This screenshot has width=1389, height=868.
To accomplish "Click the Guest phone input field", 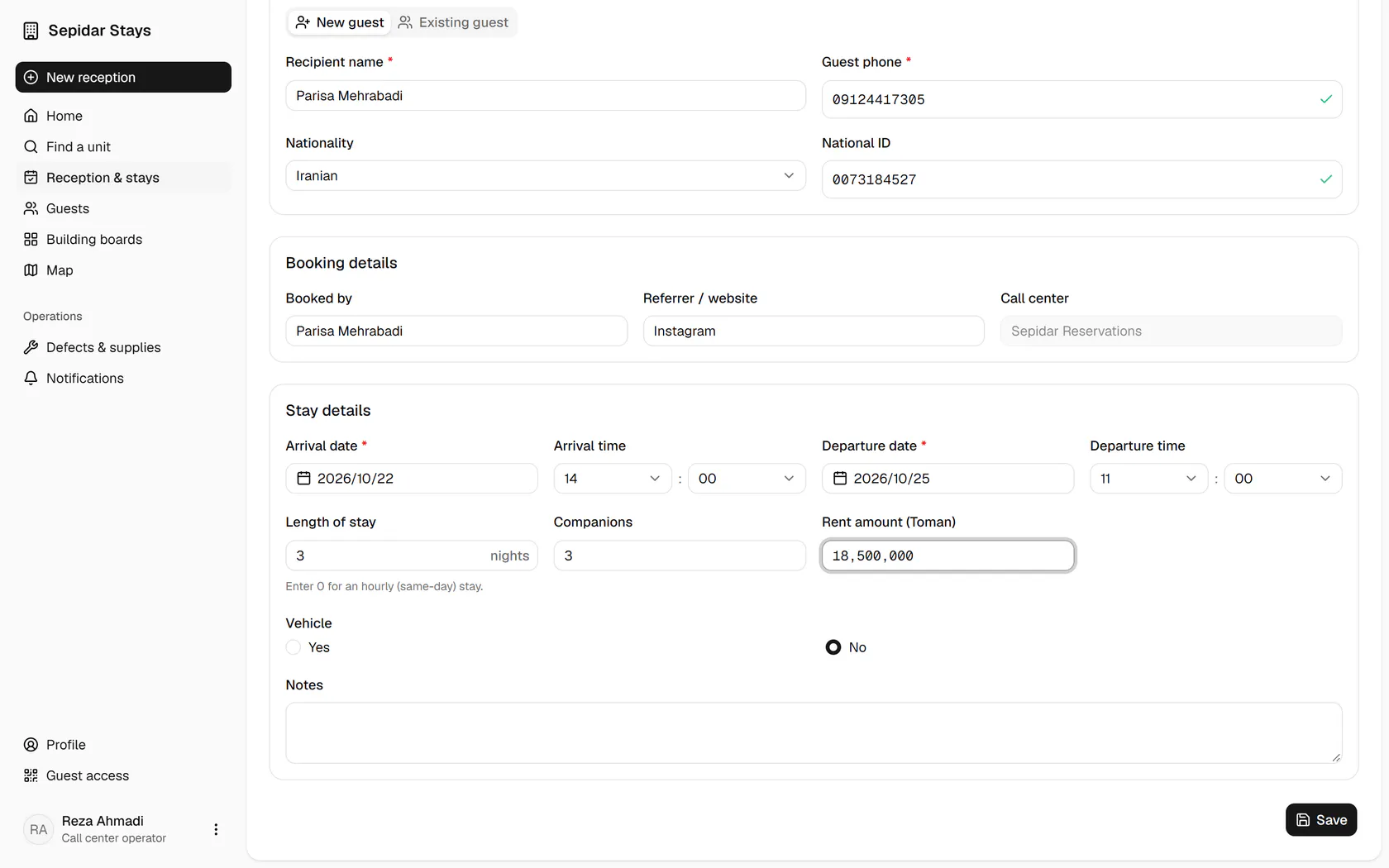I will 1081,99.
